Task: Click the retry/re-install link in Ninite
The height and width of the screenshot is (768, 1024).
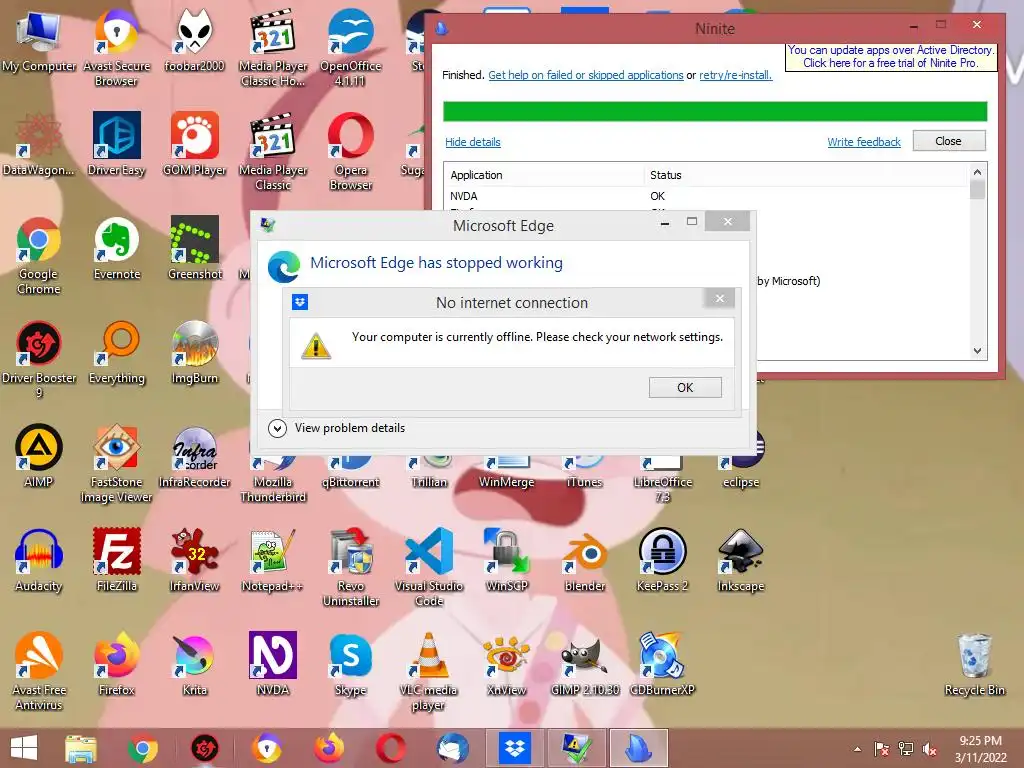Action: (735, 75)
